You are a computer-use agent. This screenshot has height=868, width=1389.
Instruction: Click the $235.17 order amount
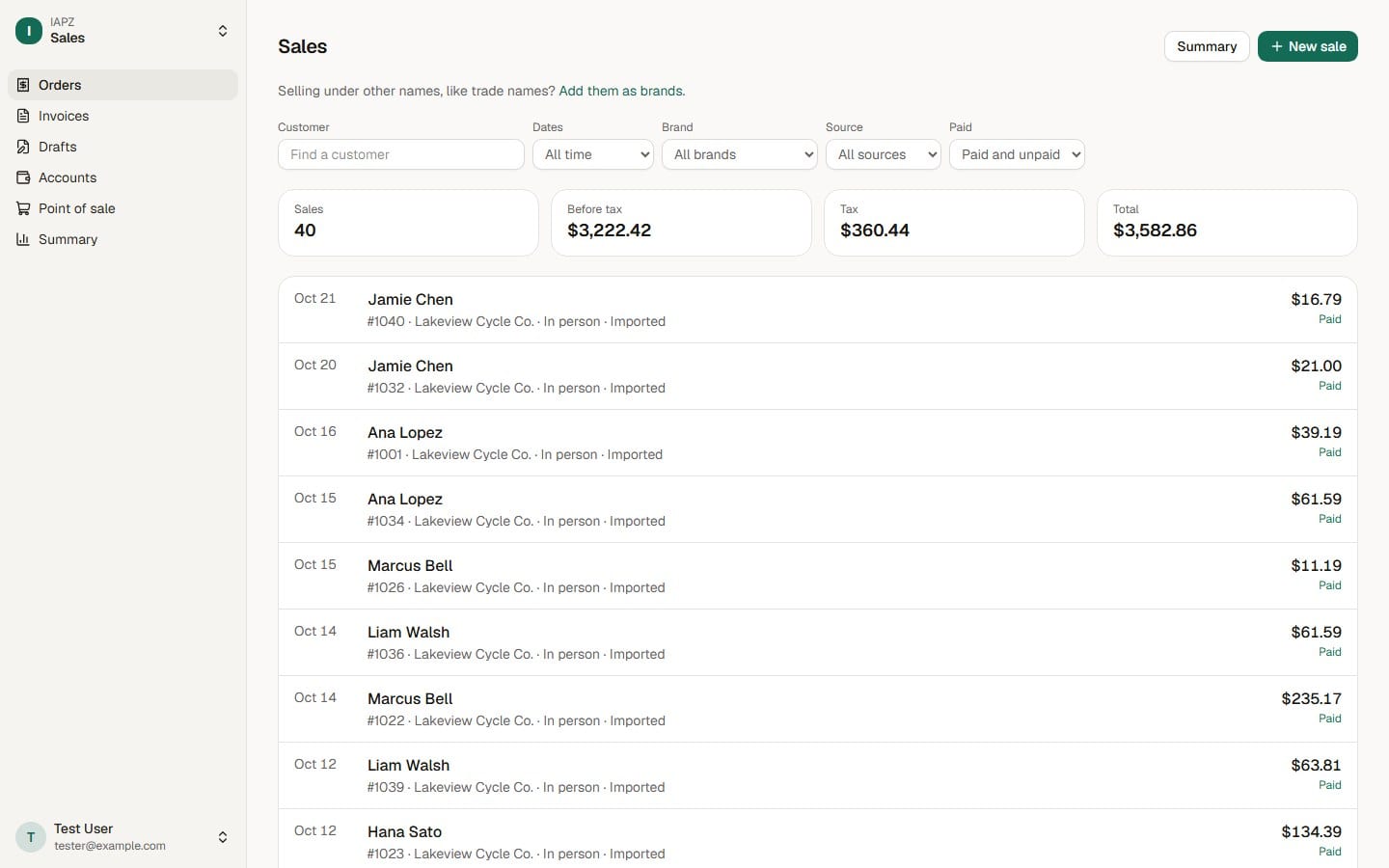[x=1311, y=698]
